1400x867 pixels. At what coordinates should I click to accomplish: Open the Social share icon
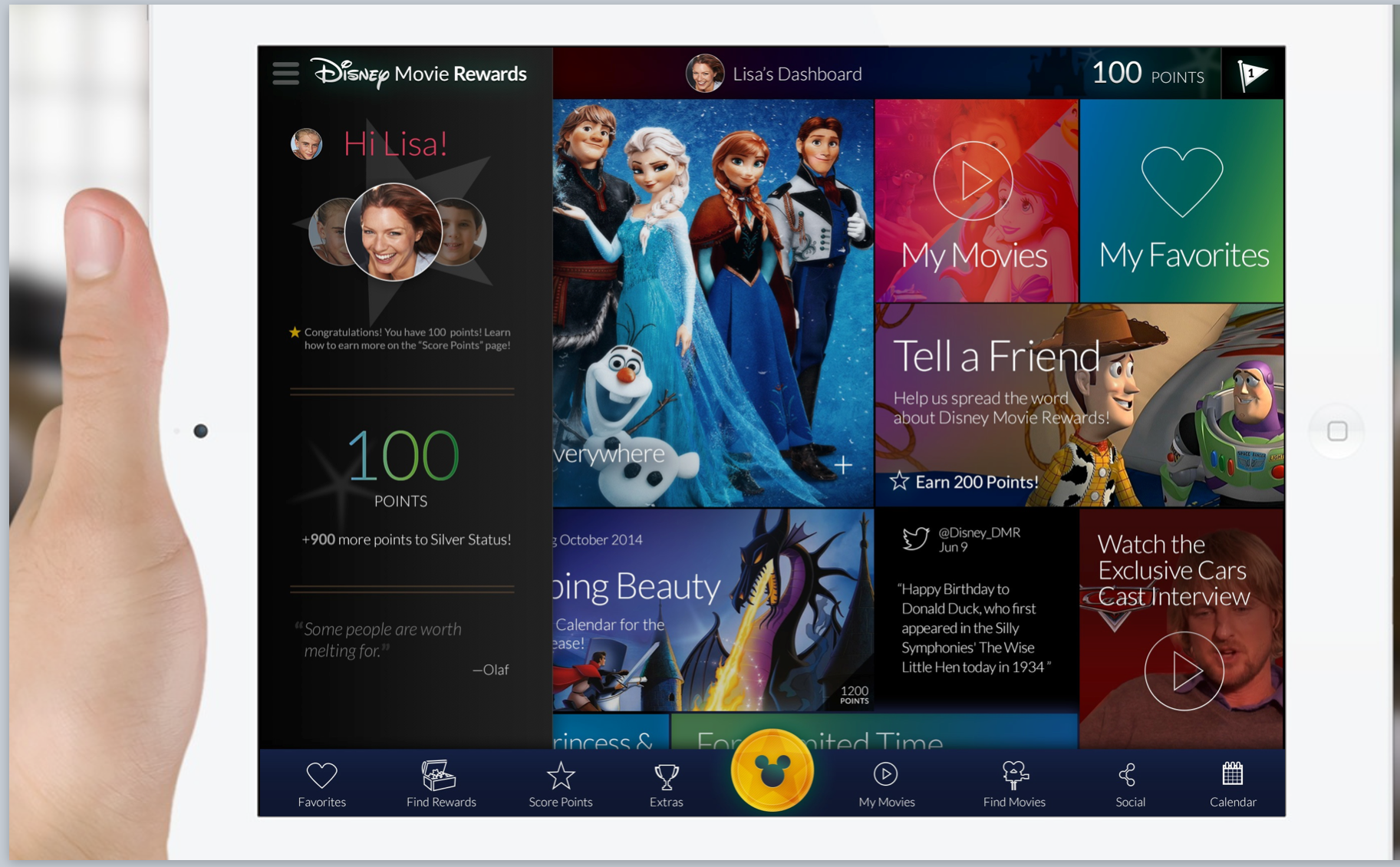[x=1128, y=775]
